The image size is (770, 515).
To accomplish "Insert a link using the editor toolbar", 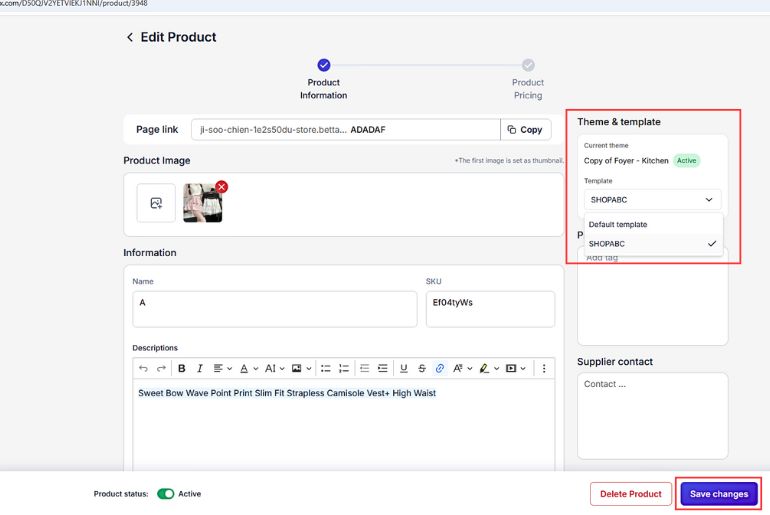I will pos(439,368).
